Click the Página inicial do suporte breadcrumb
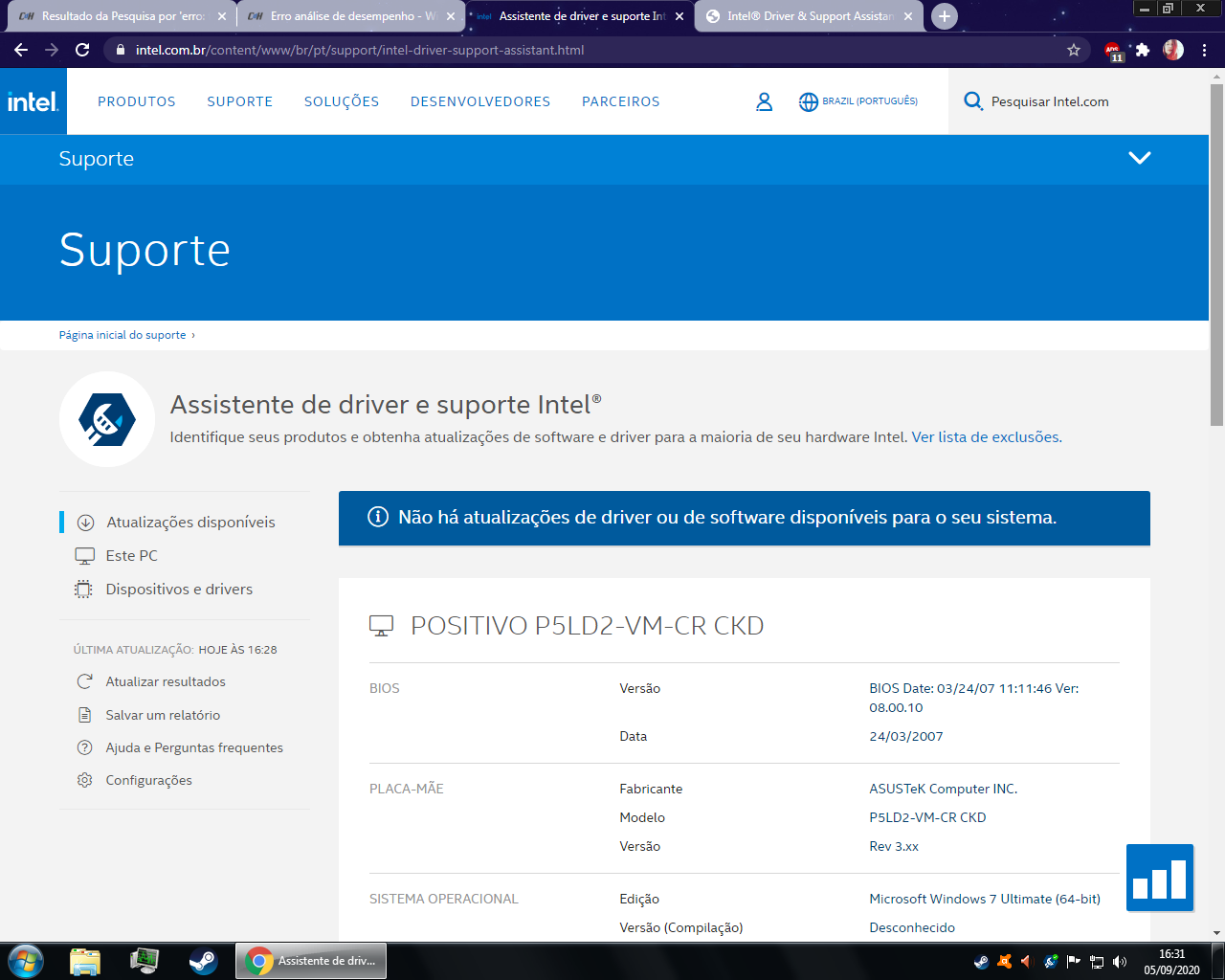The width and height of the screenshot is (1225, 980). click(x=122, y=335)
